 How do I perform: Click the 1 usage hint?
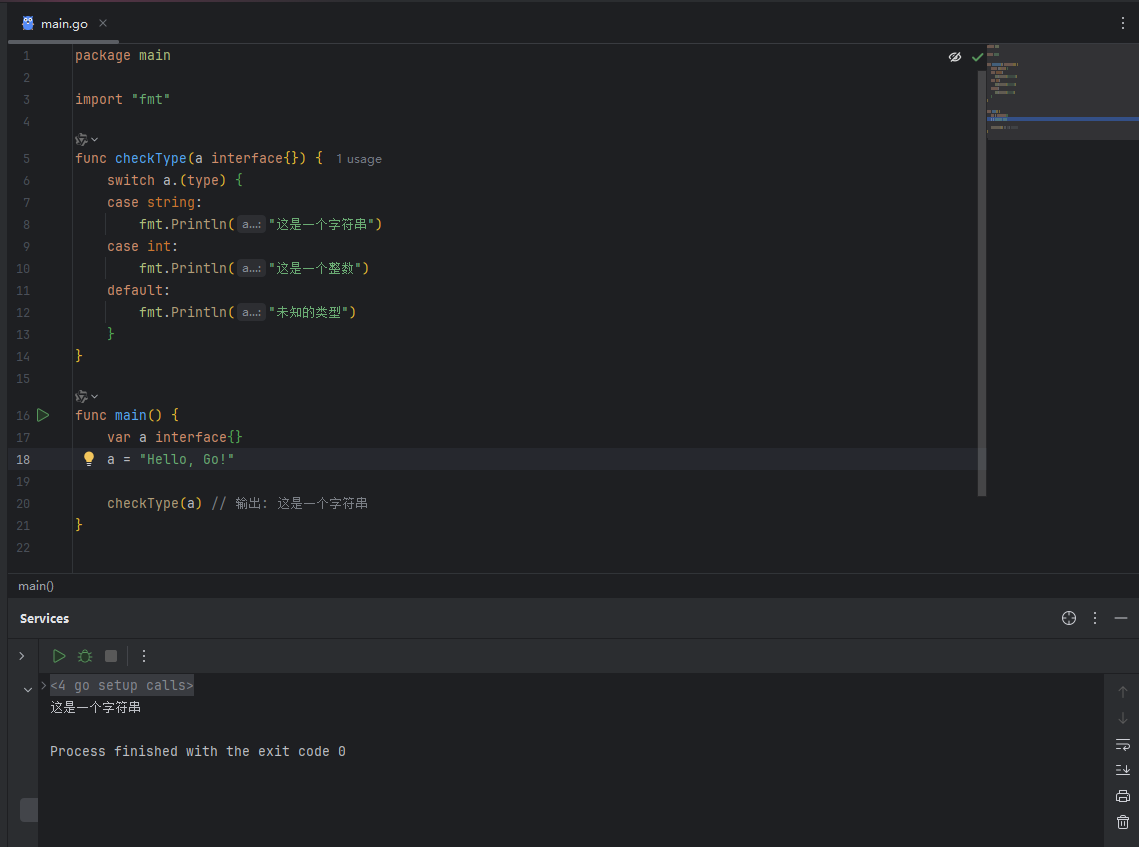point(358,159)
